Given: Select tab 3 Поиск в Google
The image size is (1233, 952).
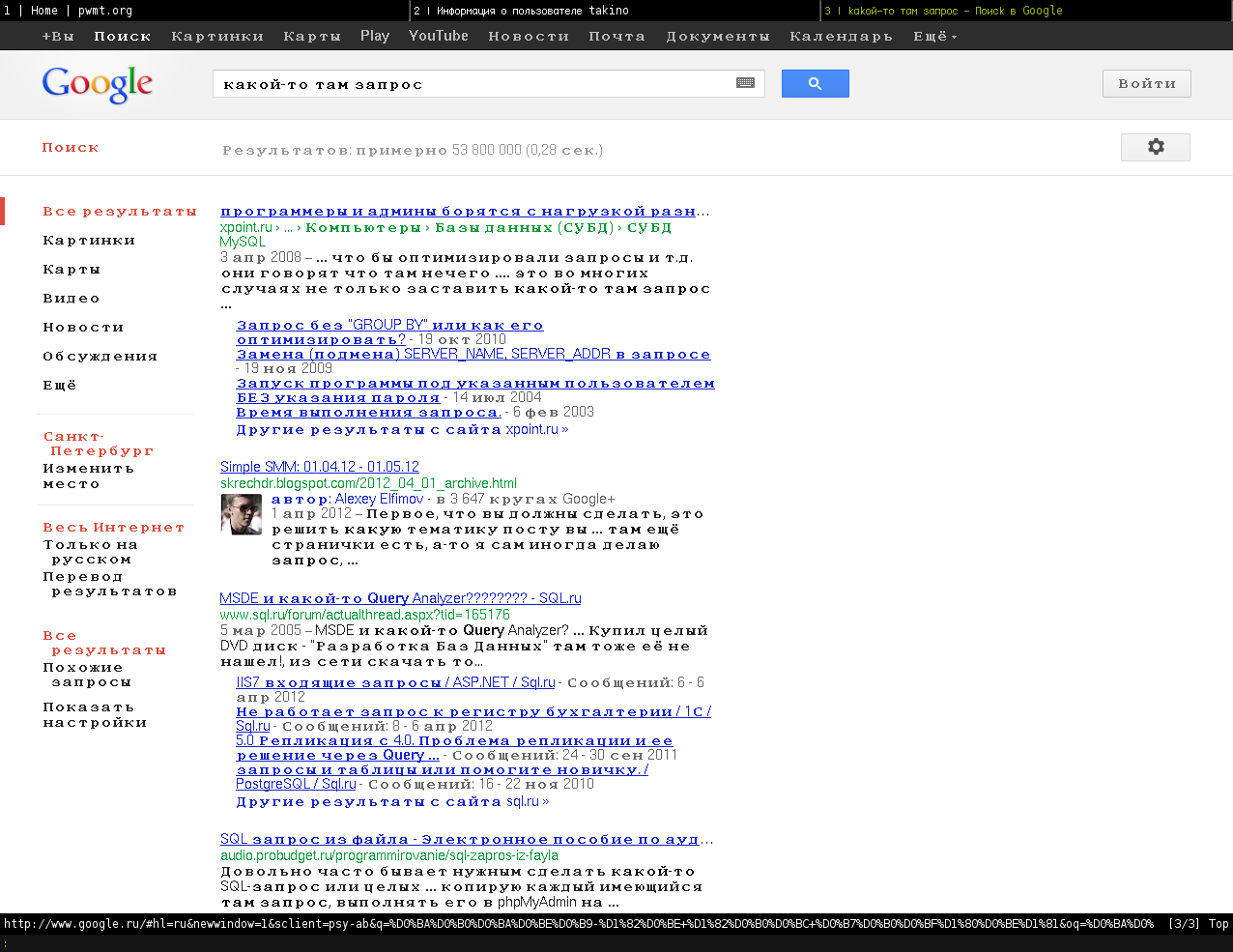Looking at the screenshot, I should point(1026,11).
